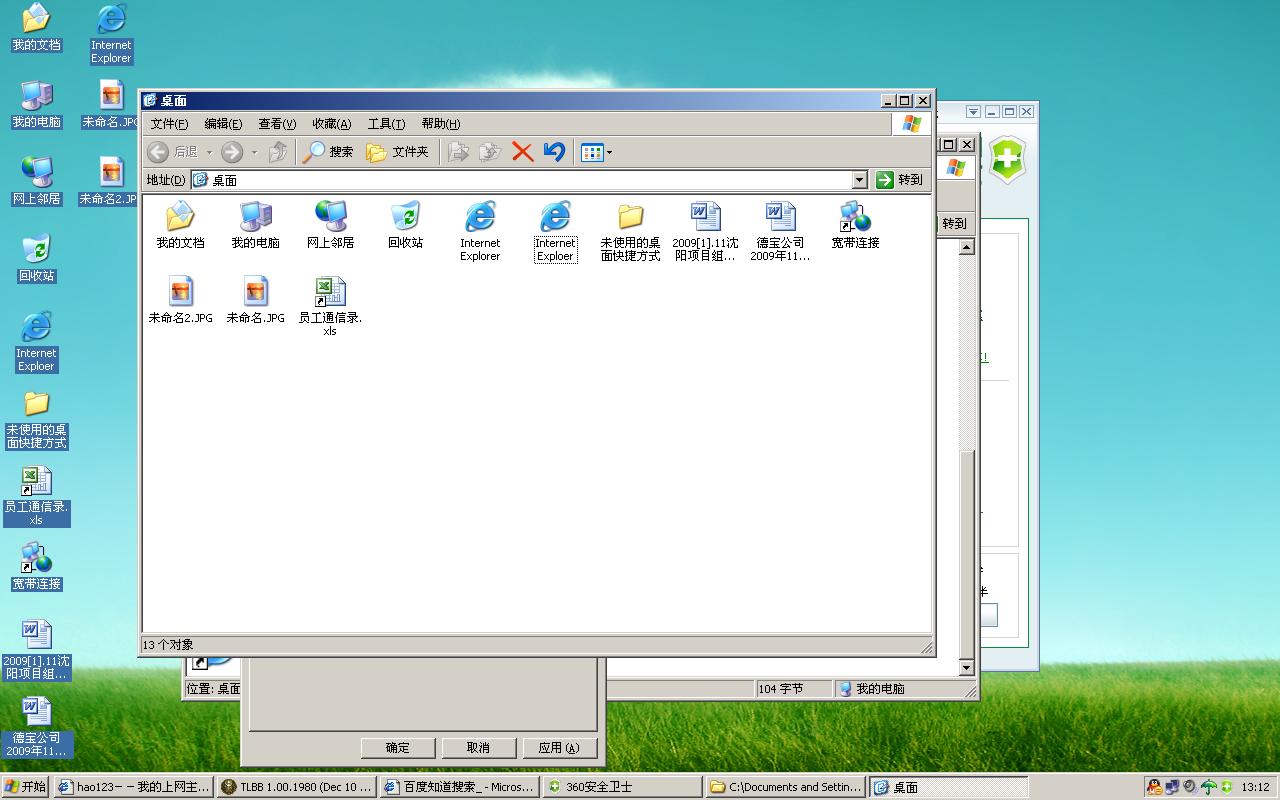The image size is (1280, 800).
Task: Click the 转到 Go button
Action: tap(899, 180)
